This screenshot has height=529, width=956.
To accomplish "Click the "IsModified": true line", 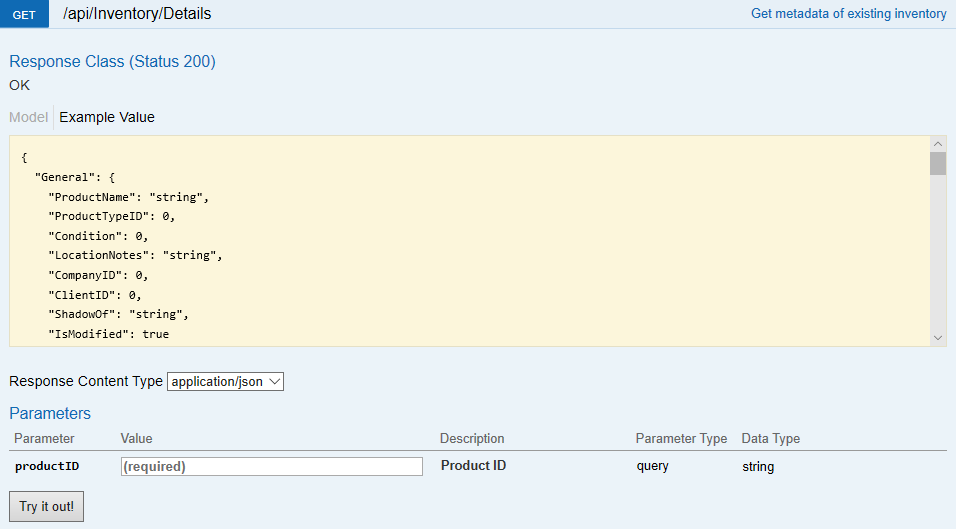I will tap(109, 334).
